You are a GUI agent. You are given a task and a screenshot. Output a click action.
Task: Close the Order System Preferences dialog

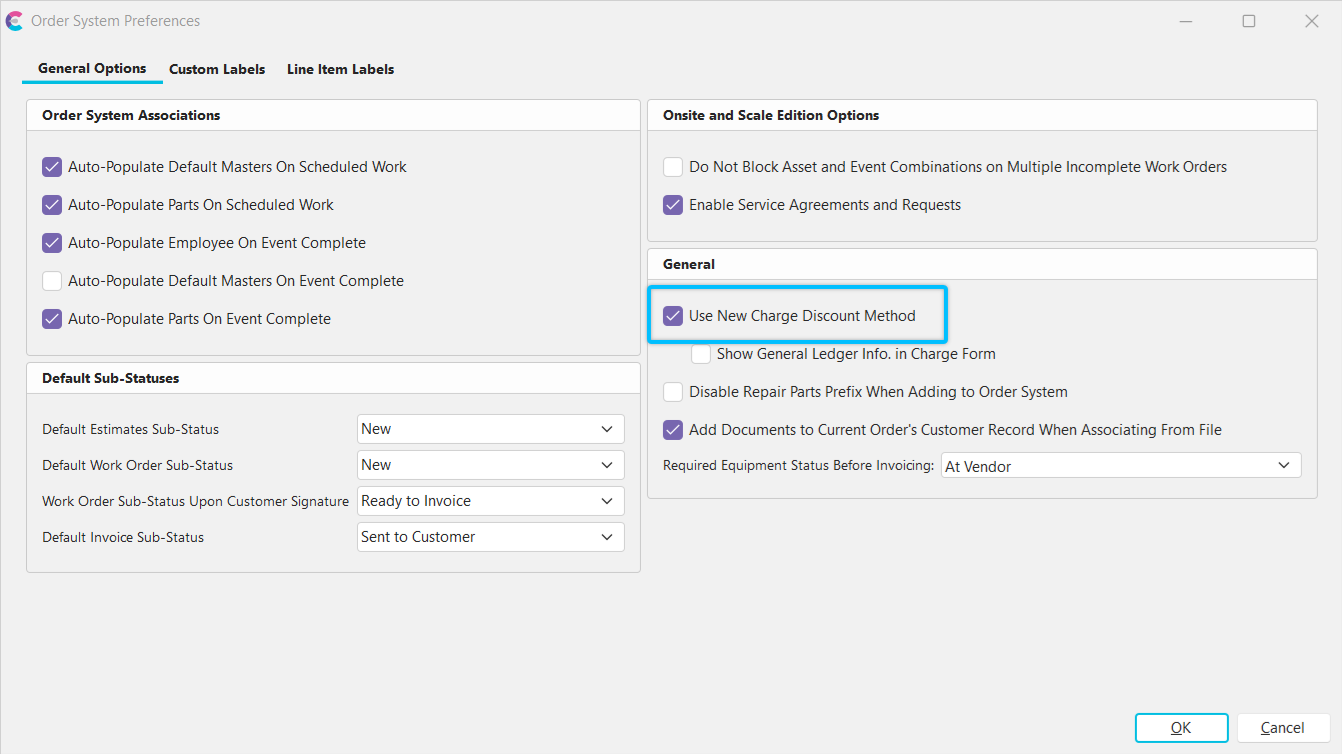click(x=1312, y=21)
